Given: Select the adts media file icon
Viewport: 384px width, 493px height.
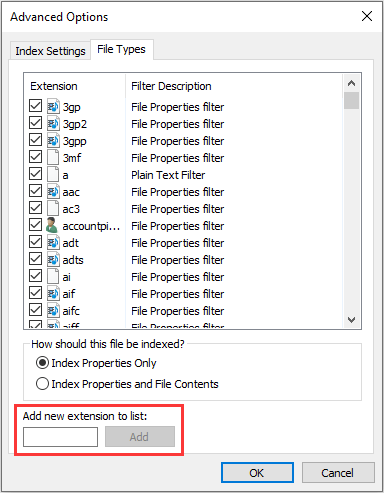Looking at the screenshot, I should (53, 260).
